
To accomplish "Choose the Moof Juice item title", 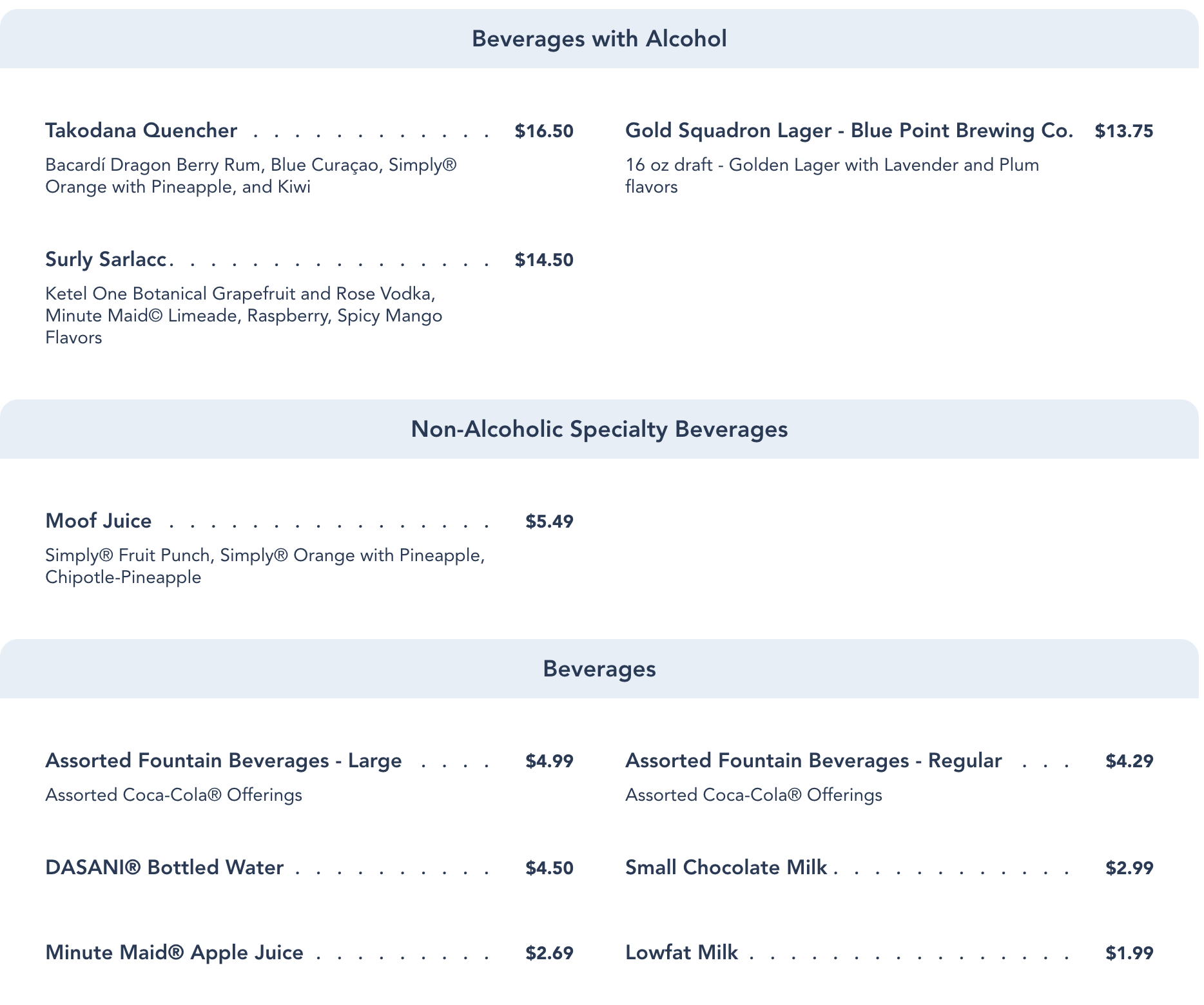I will click(x=99, y=521).
